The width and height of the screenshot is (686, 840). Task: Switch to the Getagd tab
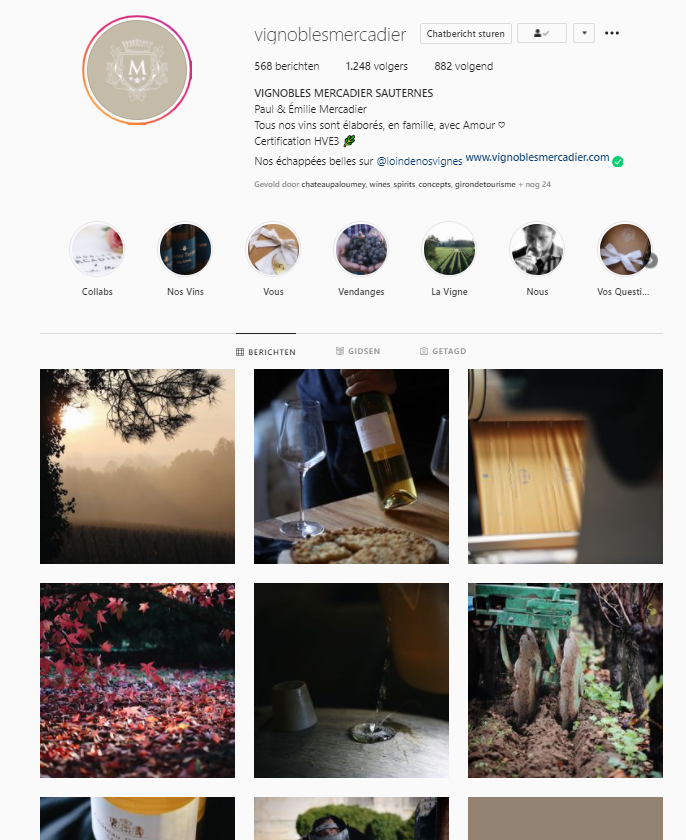pyautogui.click(x=443, y=351)
